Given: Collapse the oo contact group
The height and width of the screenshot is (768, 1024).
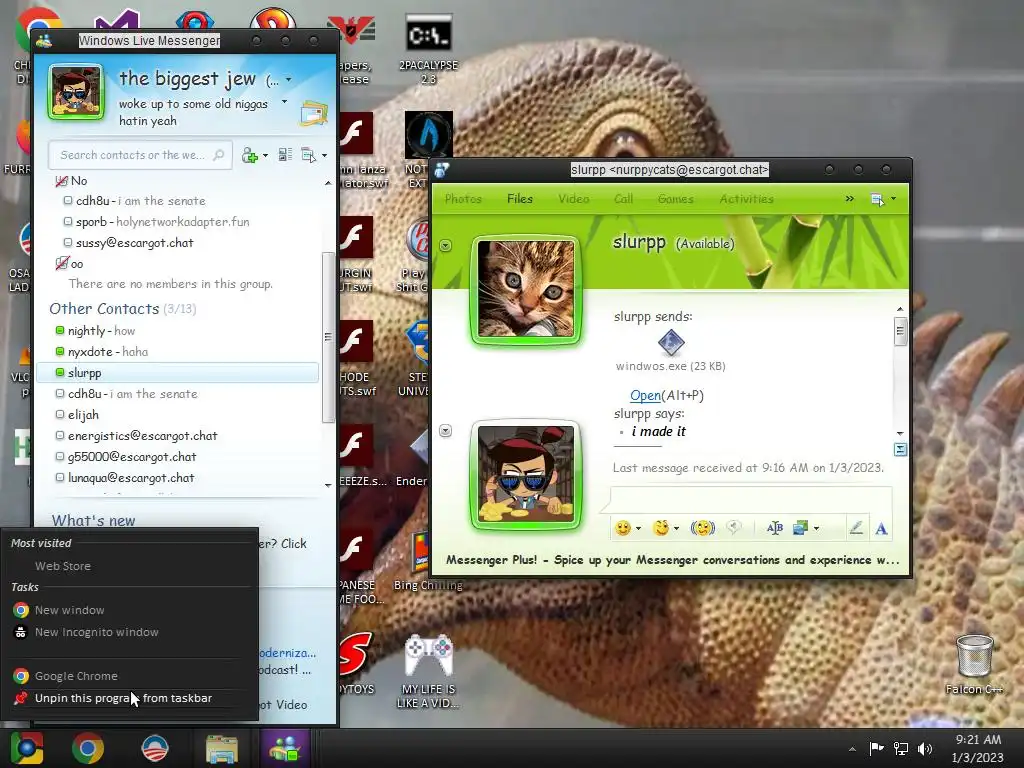Looking at the screenshot, I should (x=61, y=264).
